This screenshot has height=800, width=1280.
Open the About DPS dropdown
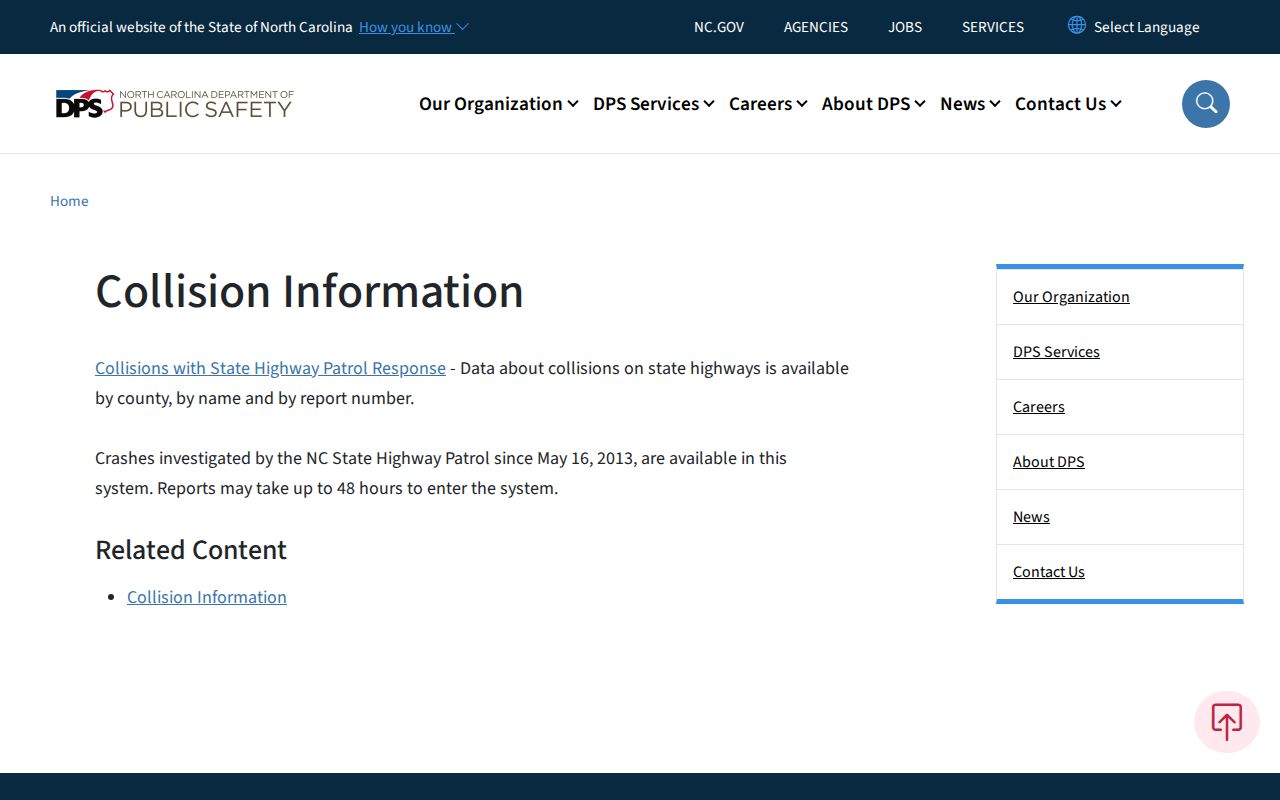coord(873,104)
